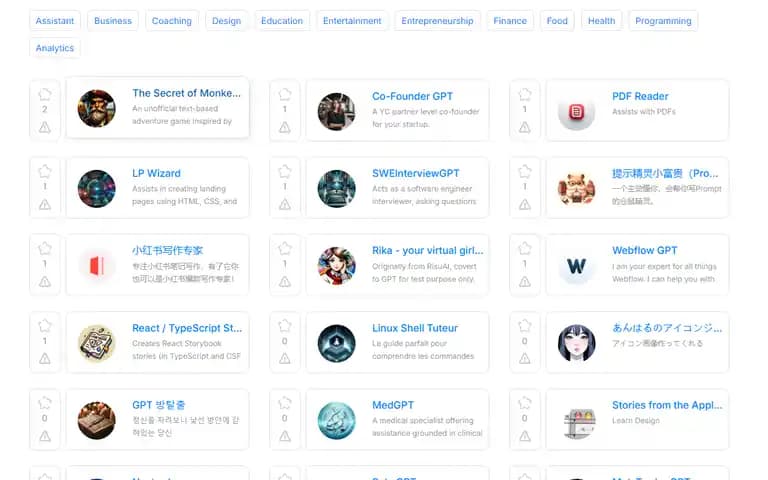Upvote LP Wizard

point(45,171)
